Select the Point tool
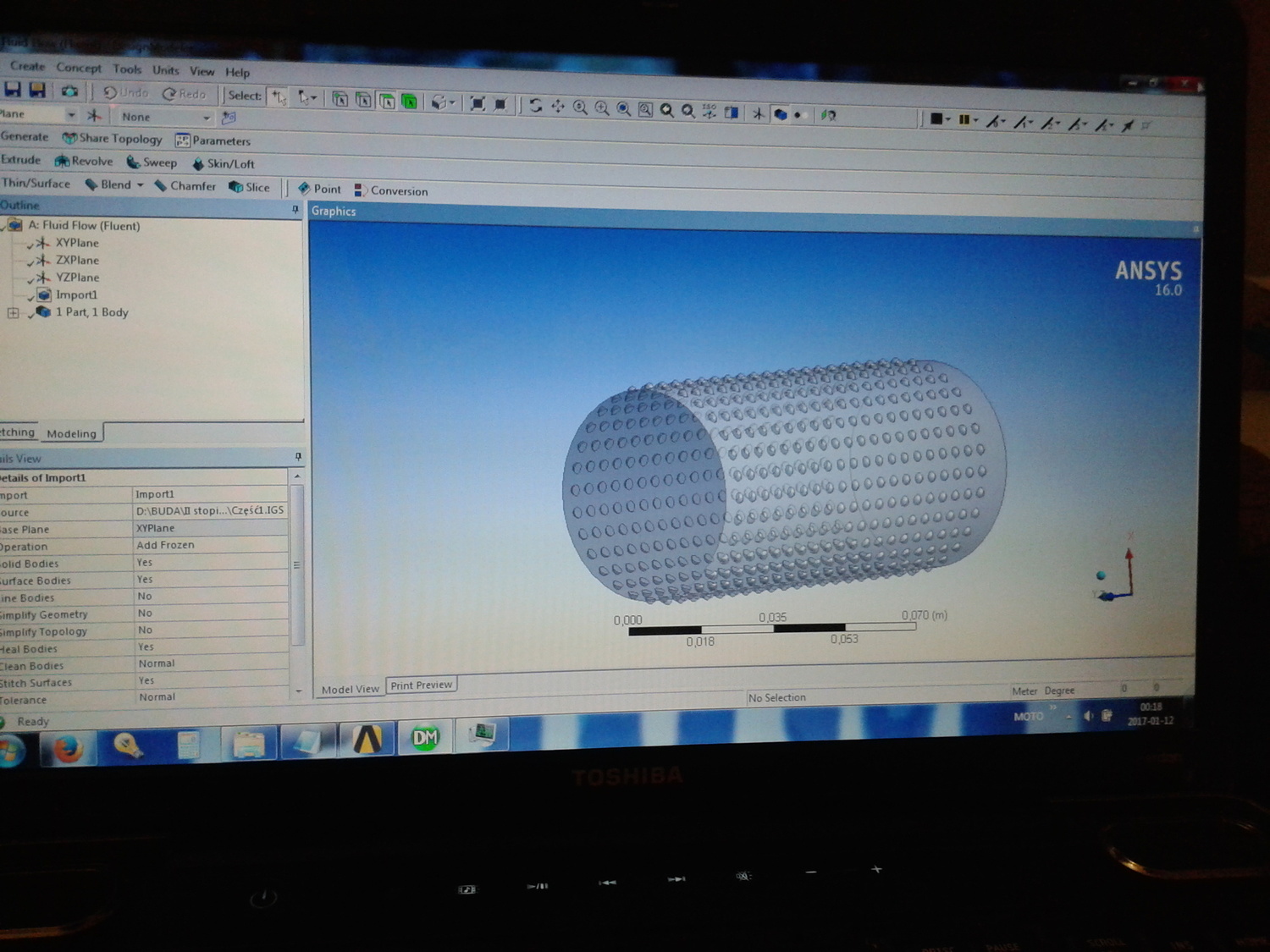Image resolution: width=1270 pixels, height=952 pixels. [319, 189]
